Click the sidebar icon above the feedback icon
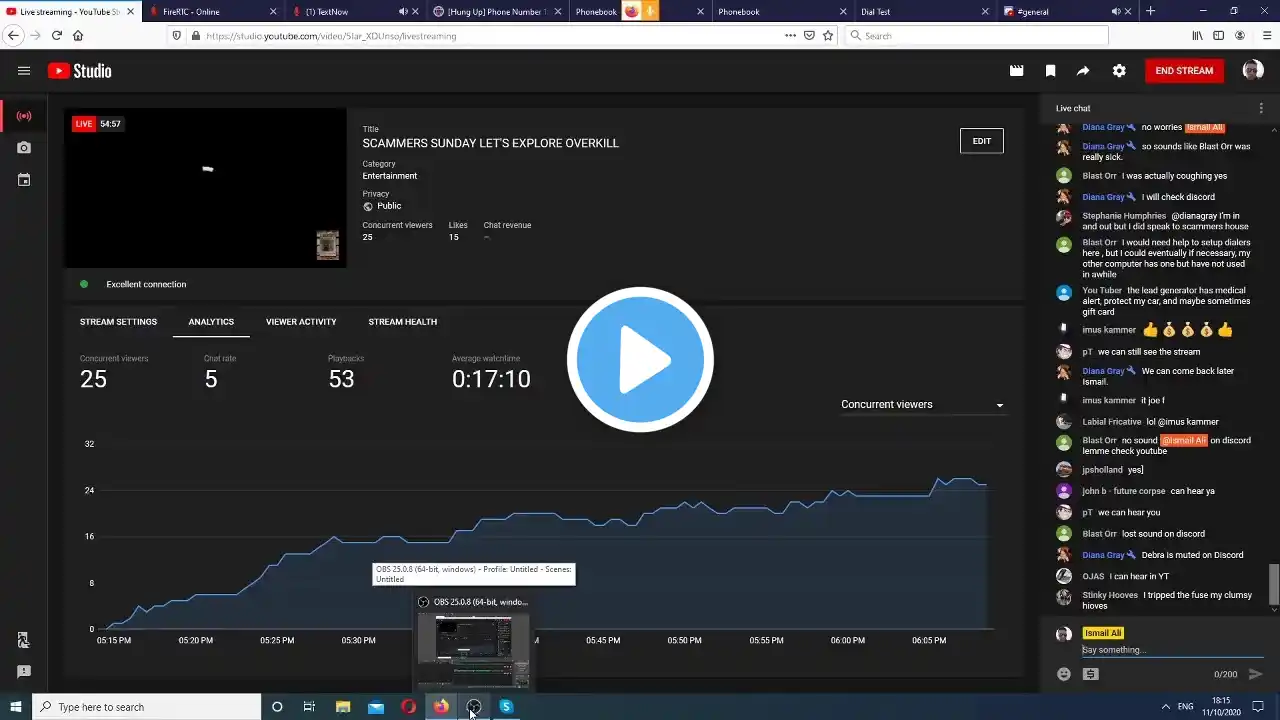Screen dimensions: 1280x720 pyautogui.click(x=24, y=640)
